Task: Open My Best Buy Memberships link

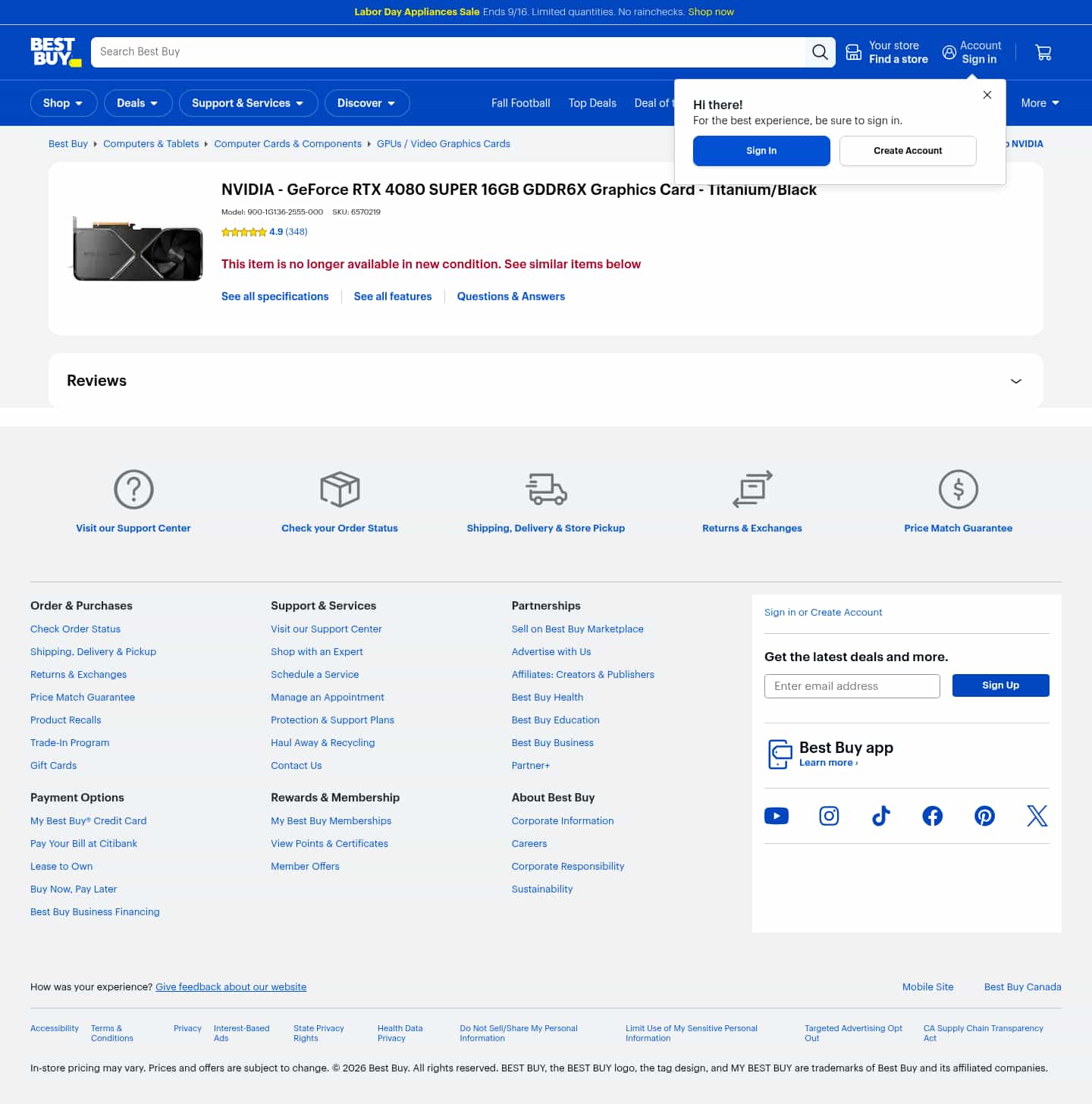Action: (x=331, y=821)
